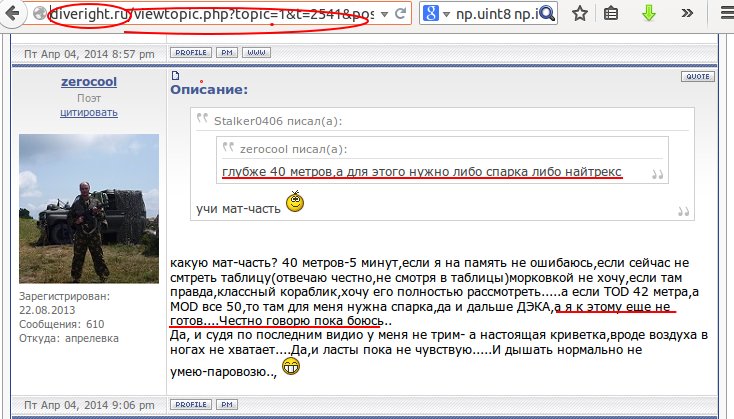The width and height of the screenshot is (734, 419).
Task: Click the цитировать link
Action: tap(89, 112)
